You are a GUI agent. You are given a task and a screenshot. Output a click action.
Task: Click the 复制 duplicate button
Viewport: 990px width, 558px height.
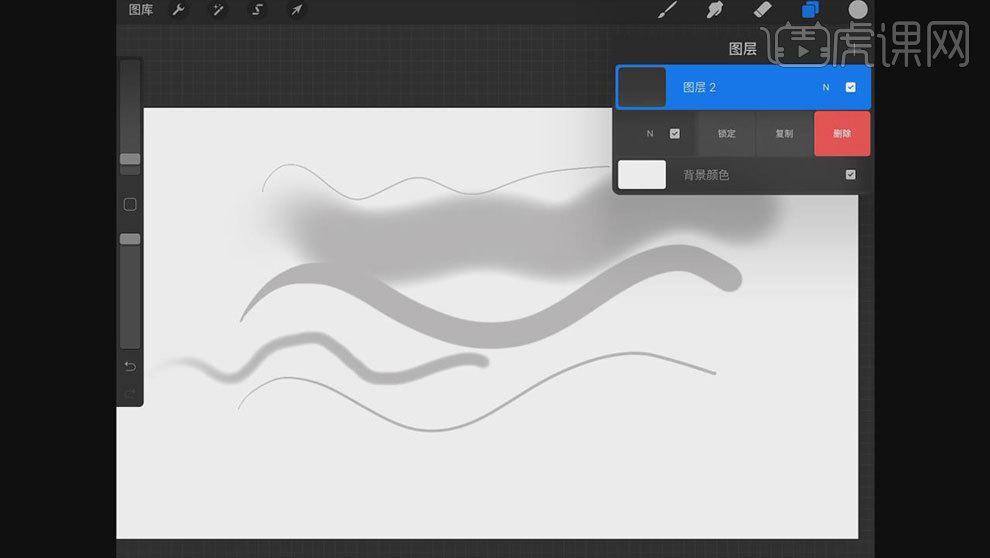click(784, 134)
